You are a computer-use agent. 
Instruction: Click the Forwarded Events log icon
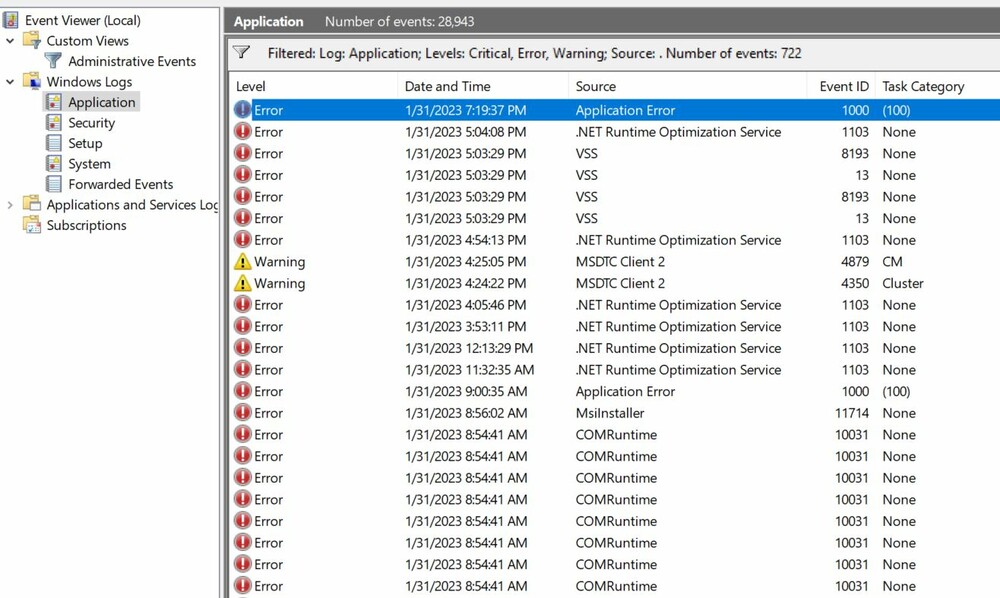[x=53, y=184]
